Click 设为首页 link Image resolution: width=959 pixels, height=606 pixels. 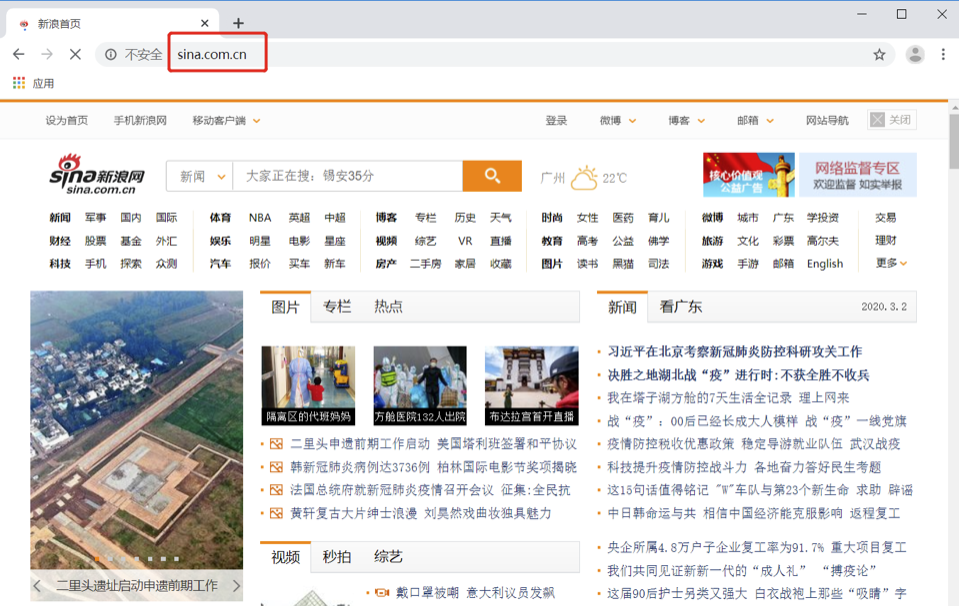pos(66,120)
